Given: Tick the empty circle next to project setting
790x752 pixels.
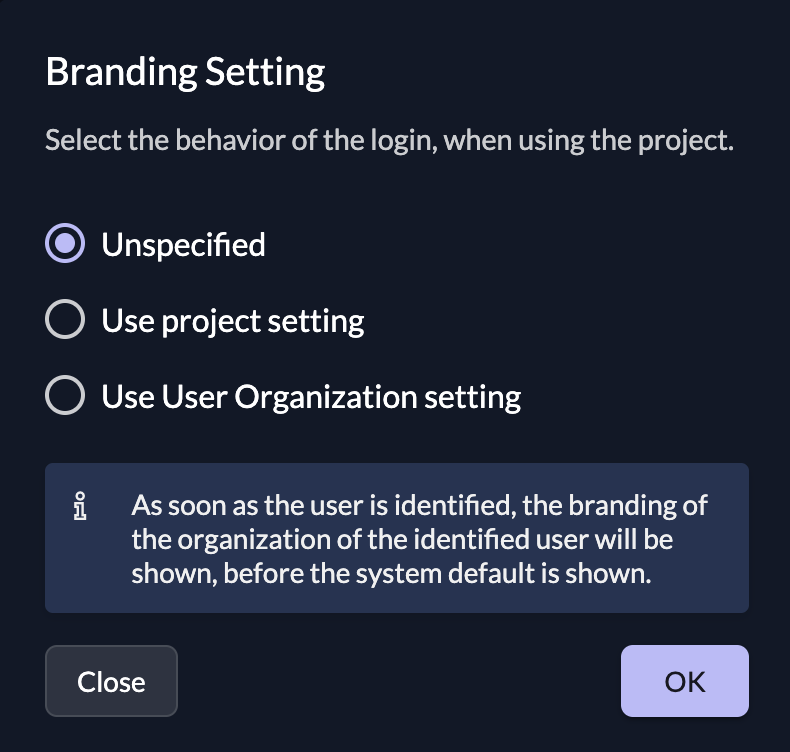Looking at the screenshot, I should click(x=65, y=320).
